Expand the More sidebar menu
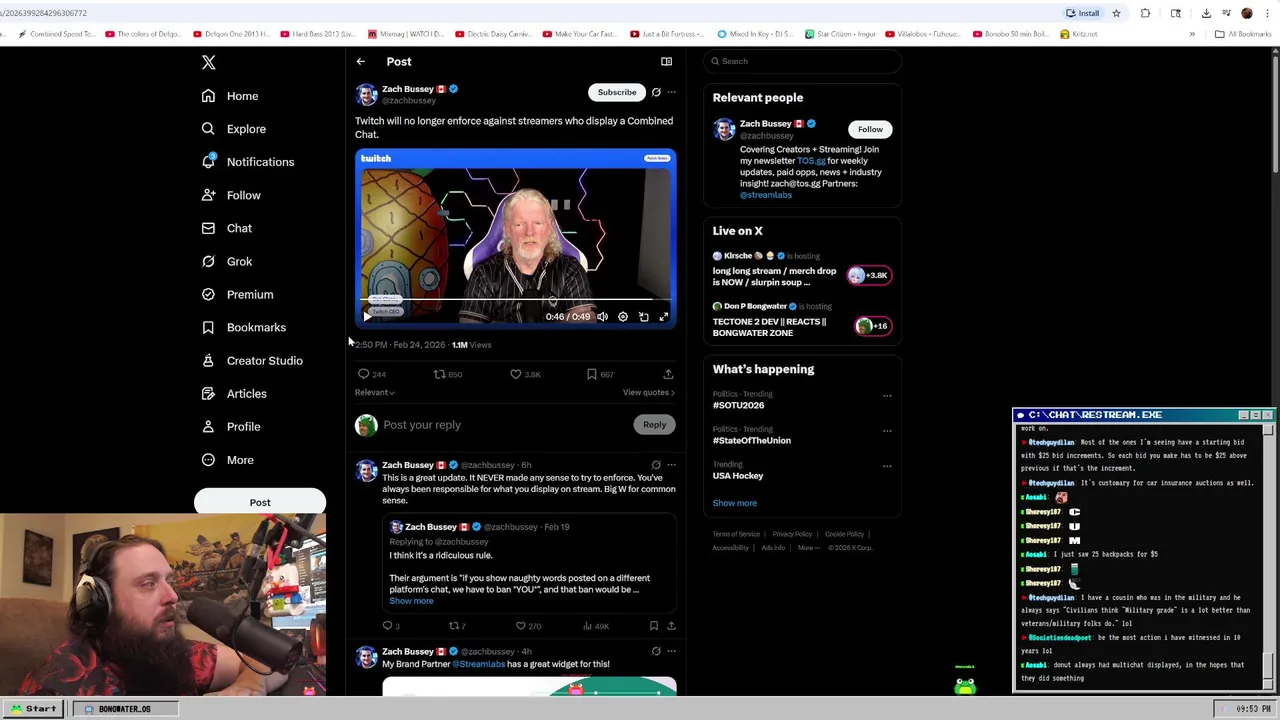The image size is (1280, 720). (227, 460)
